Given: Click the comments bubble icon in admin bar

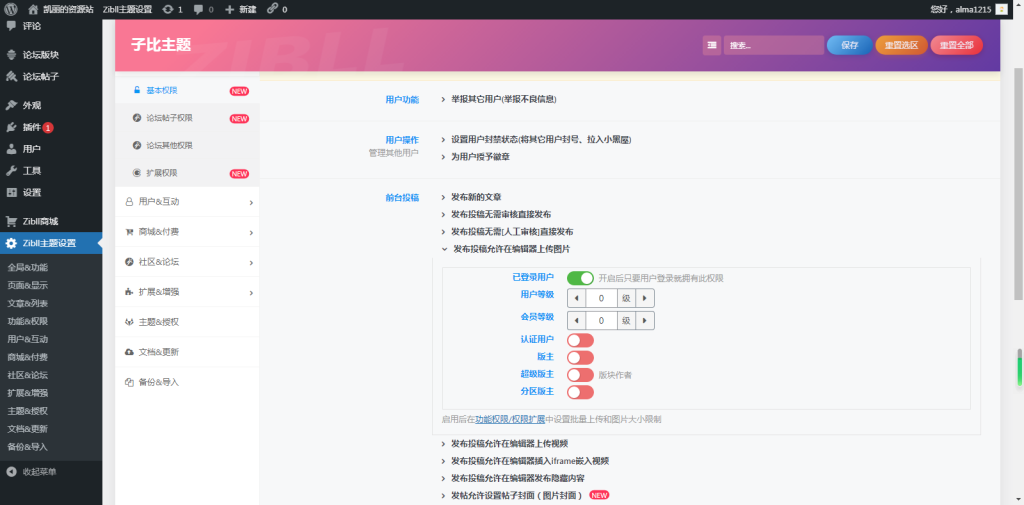Looking at the screenshot, I should pos(198,9).
